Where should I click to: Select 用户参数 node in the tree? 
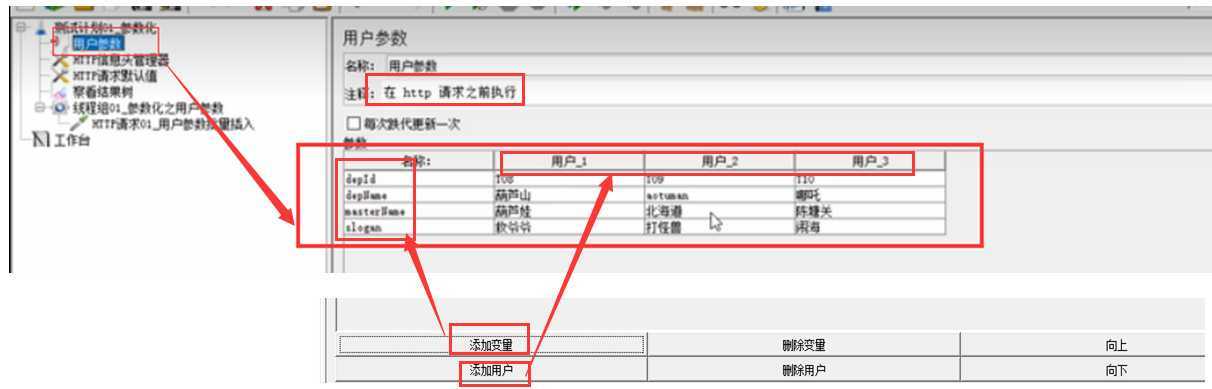[x=98, y=43]
